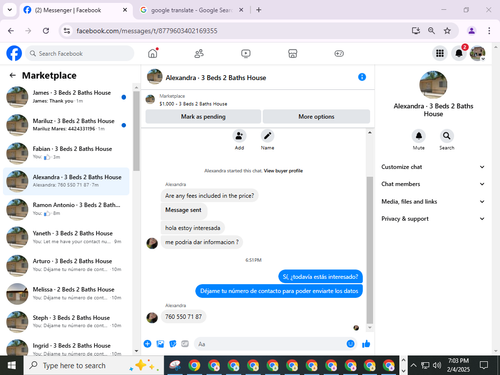The height and width of the screenshot is (375, 500).
Task: Click the conversation list scrollbar
Action: pos(136,131)
